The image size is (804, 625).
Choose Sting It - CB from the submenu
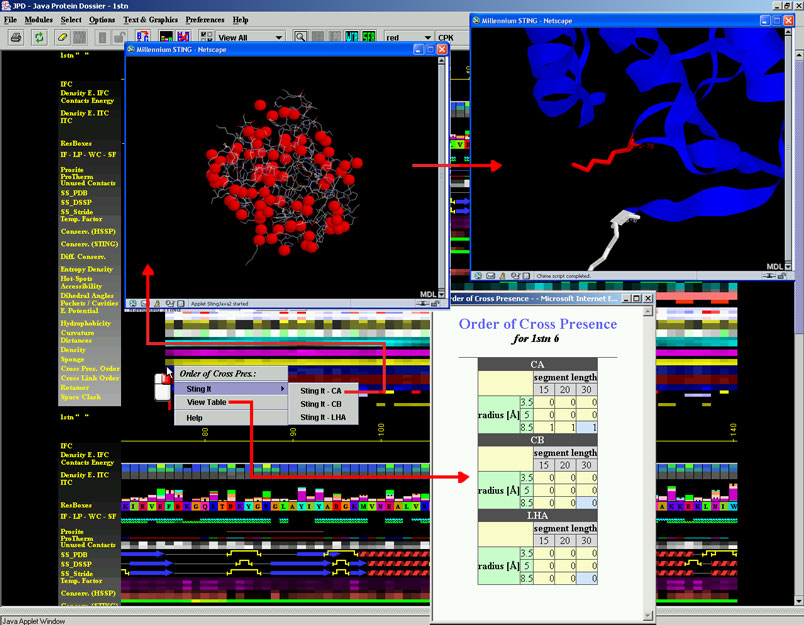point(323,404)
